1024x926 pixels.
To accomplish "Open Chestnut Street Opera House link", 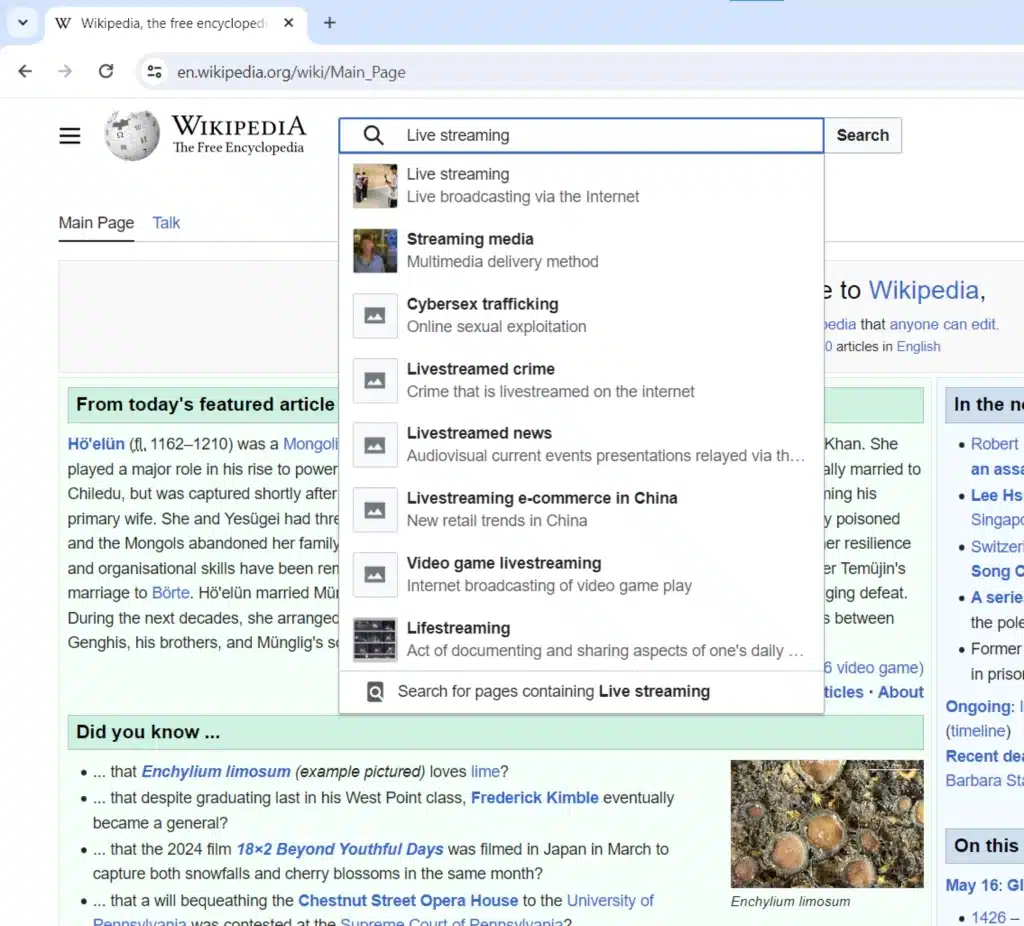I will (408, 901).
